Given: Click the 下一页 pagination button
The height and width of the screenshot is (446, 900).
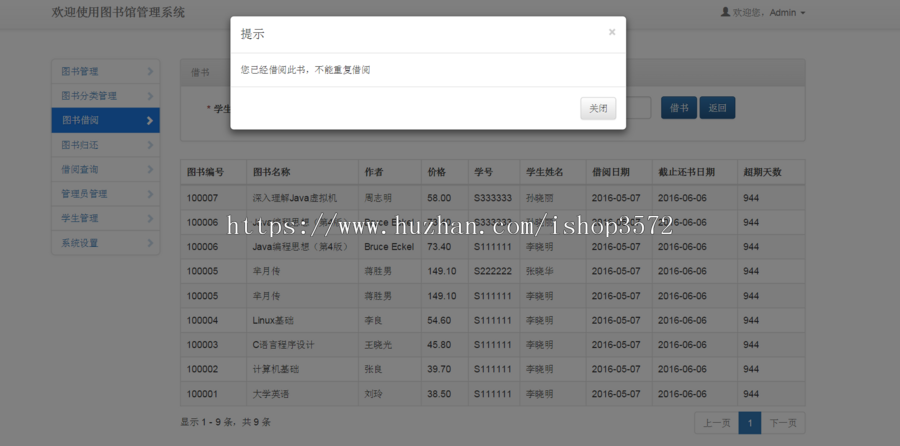Looking at the screenshot, I should click(x=783, y=423).
